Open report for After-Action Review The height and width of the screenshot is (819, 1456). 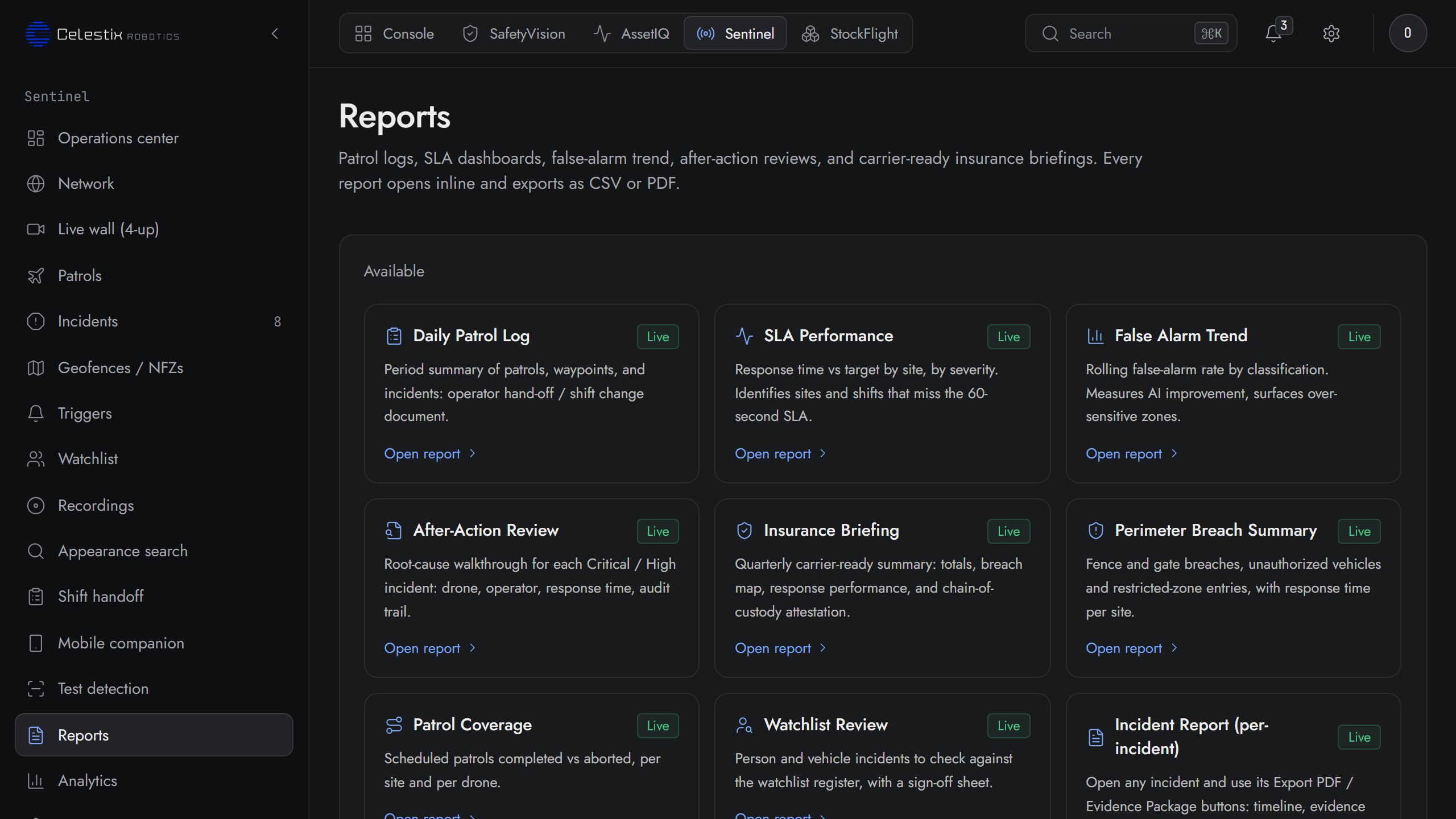pyautogui.click(x=429, y=648)
